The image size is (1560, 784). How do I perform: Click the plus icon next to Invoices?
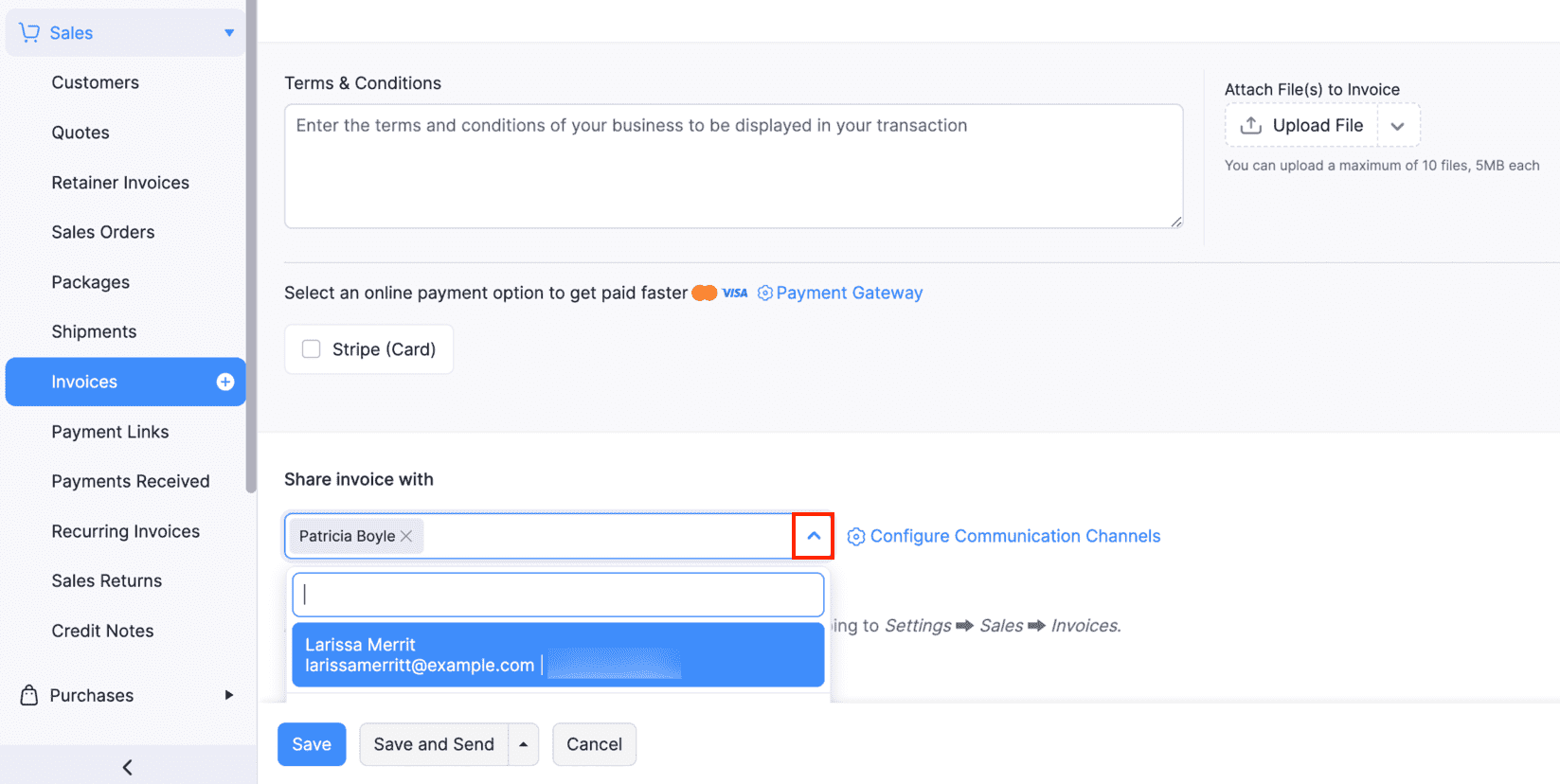pos(224,382)
